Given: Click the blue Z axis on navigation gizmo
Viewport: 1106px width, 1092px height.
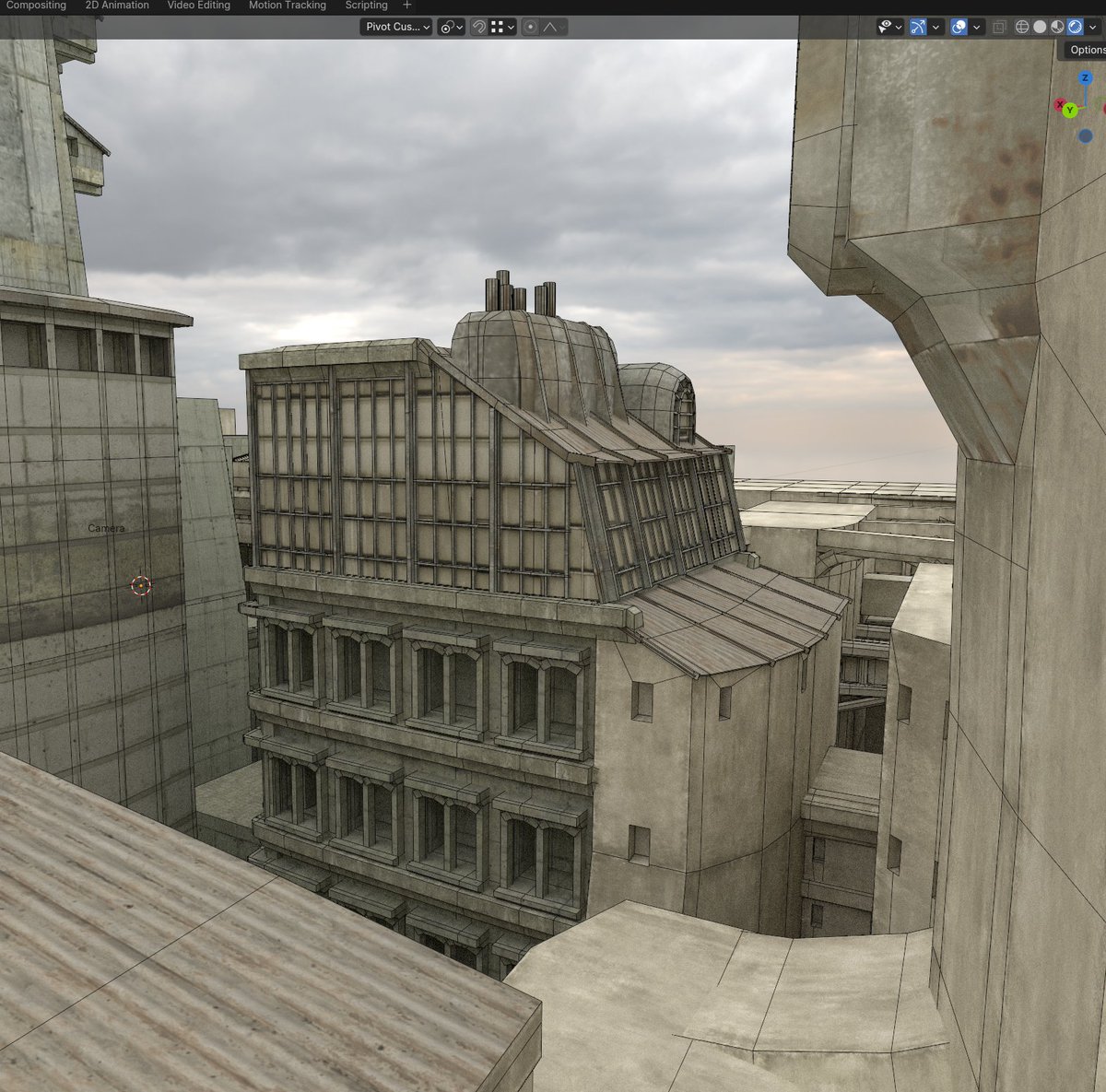Looking at the screenshot, I should [1086, 78].
